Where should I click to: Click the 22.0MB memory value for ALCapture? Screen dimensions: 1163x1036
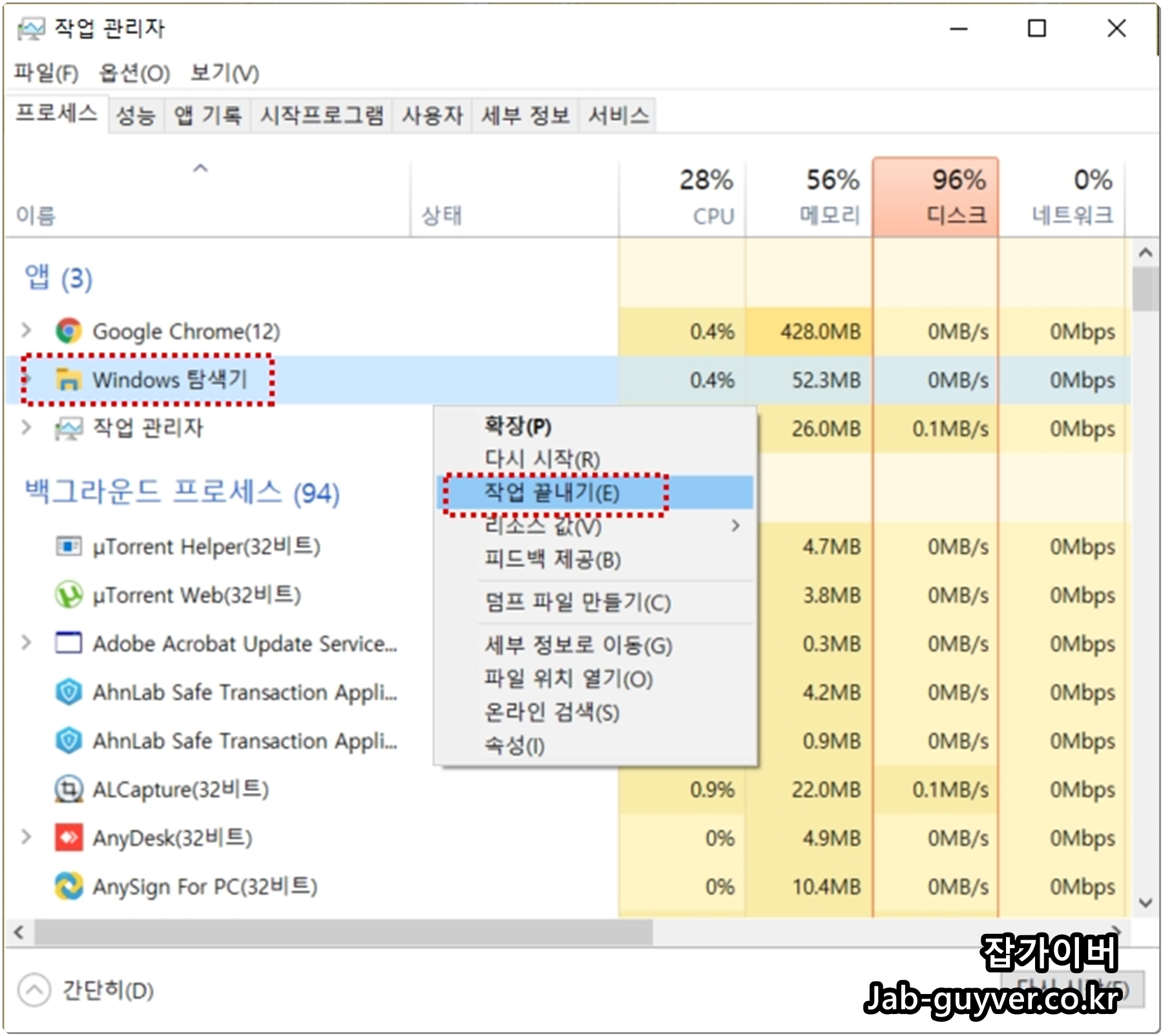pyautogui.click(x=826, y=789)
